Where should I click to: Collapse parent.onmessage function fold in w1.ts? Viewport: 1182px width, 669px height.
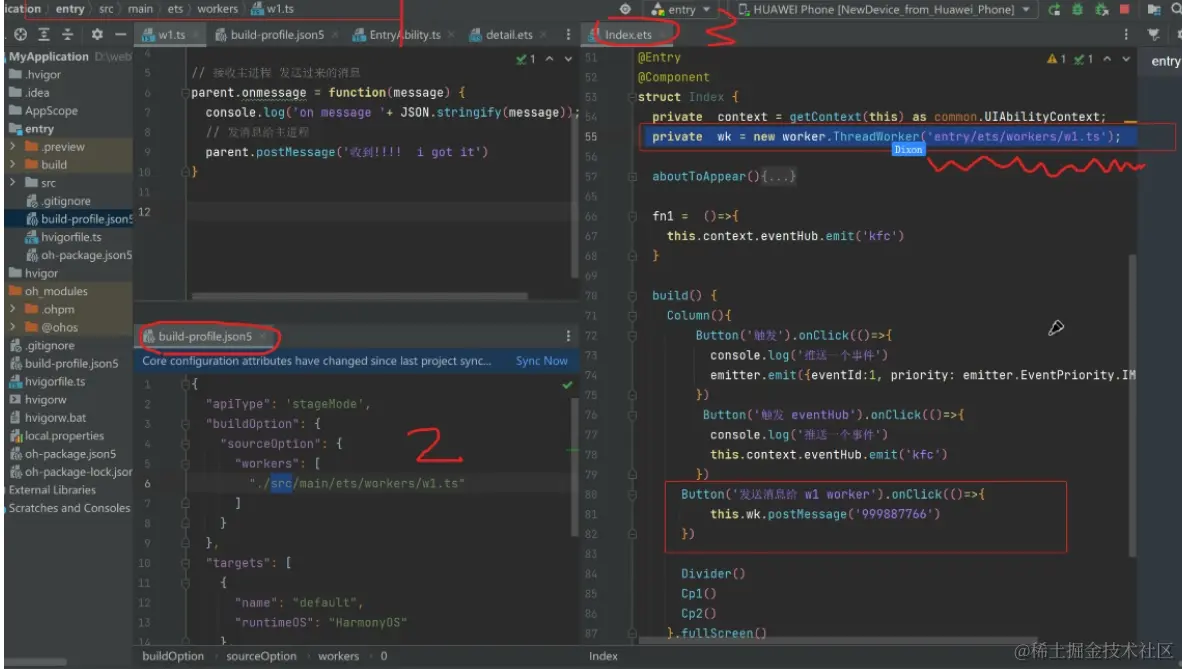tap(185, 92)
